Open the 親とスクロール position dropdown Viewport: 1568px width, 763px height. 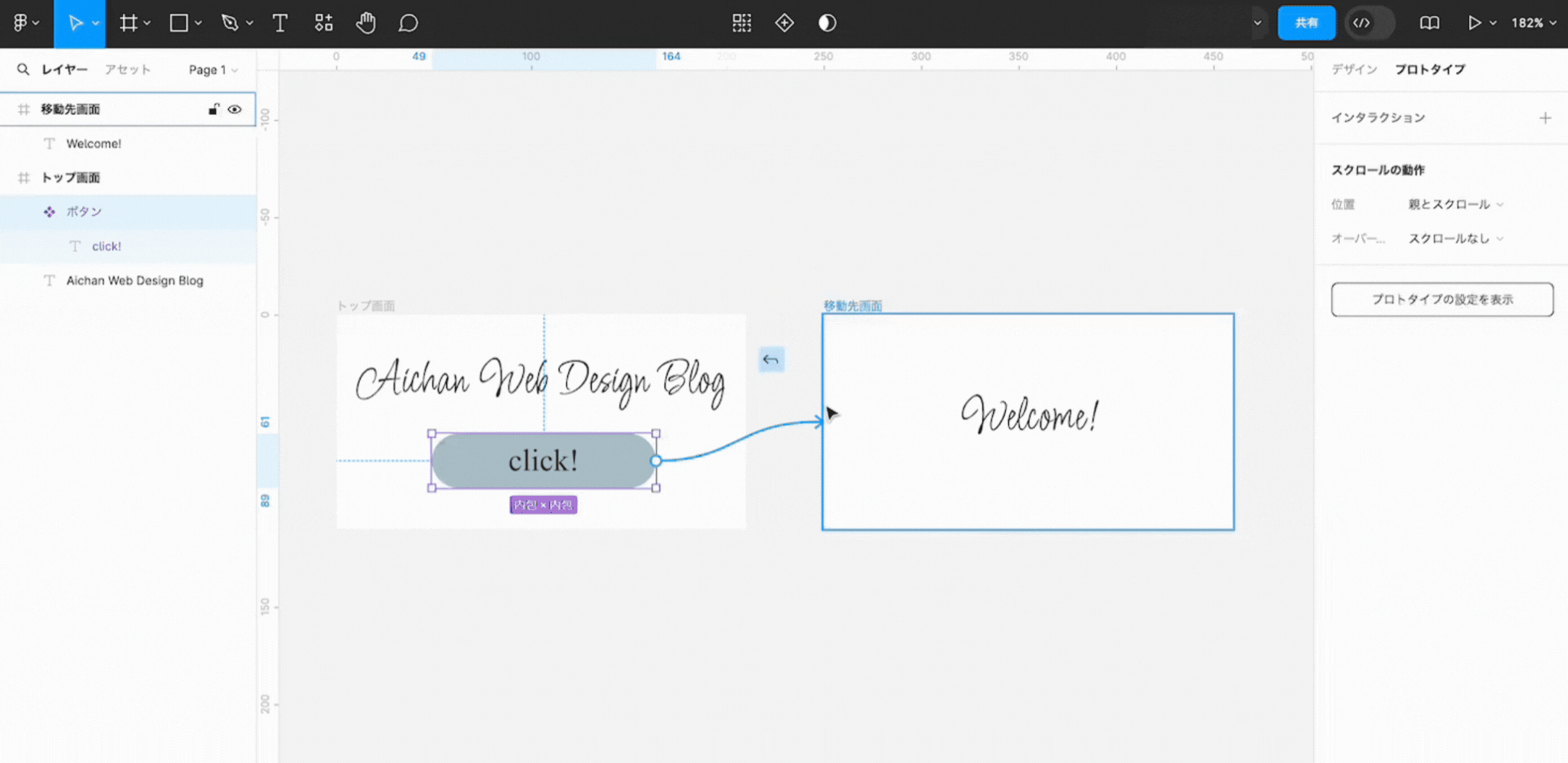tap(1455, 204)
